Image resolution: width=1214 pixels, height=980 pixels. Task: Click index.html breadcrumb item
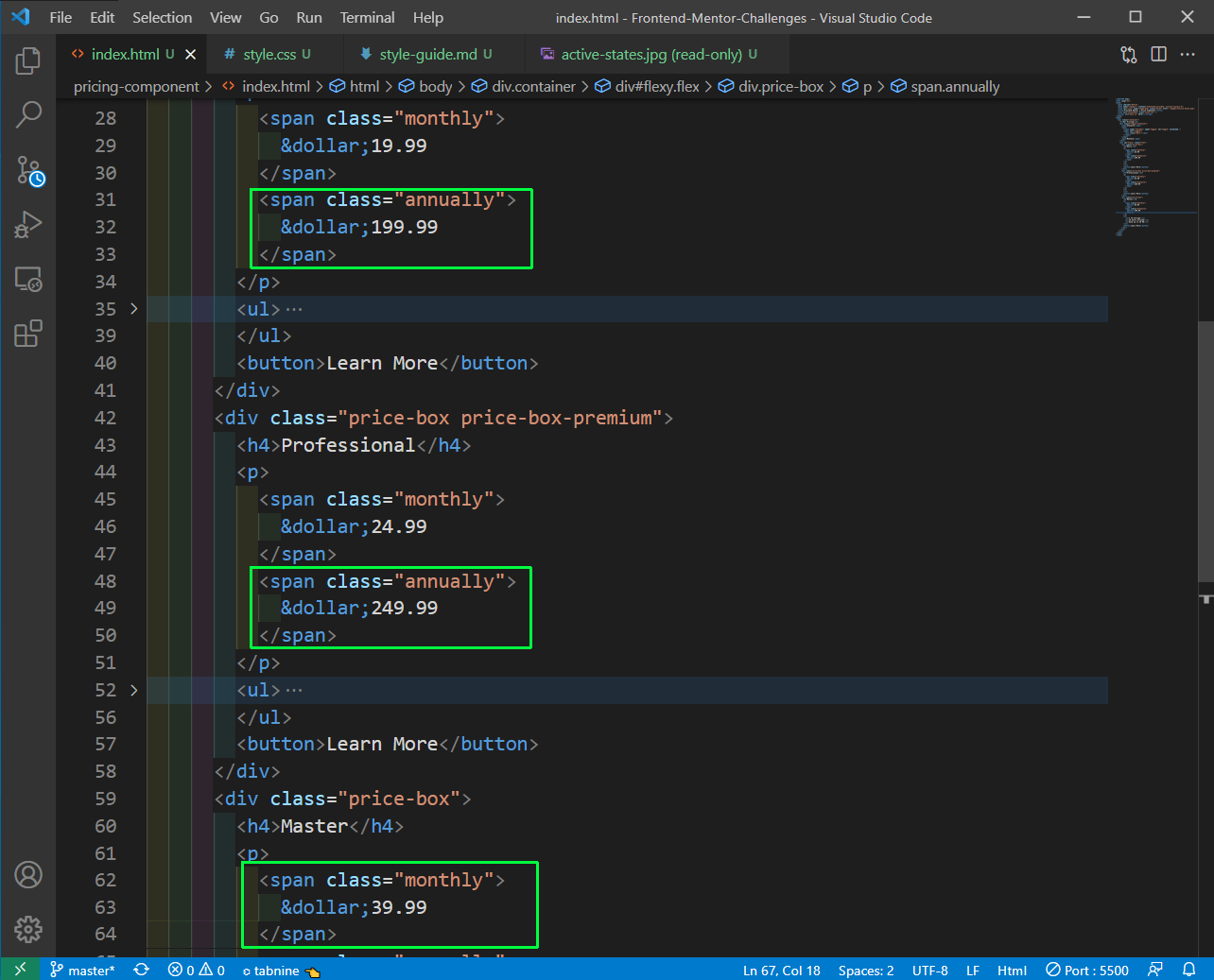tap(266, 87)
